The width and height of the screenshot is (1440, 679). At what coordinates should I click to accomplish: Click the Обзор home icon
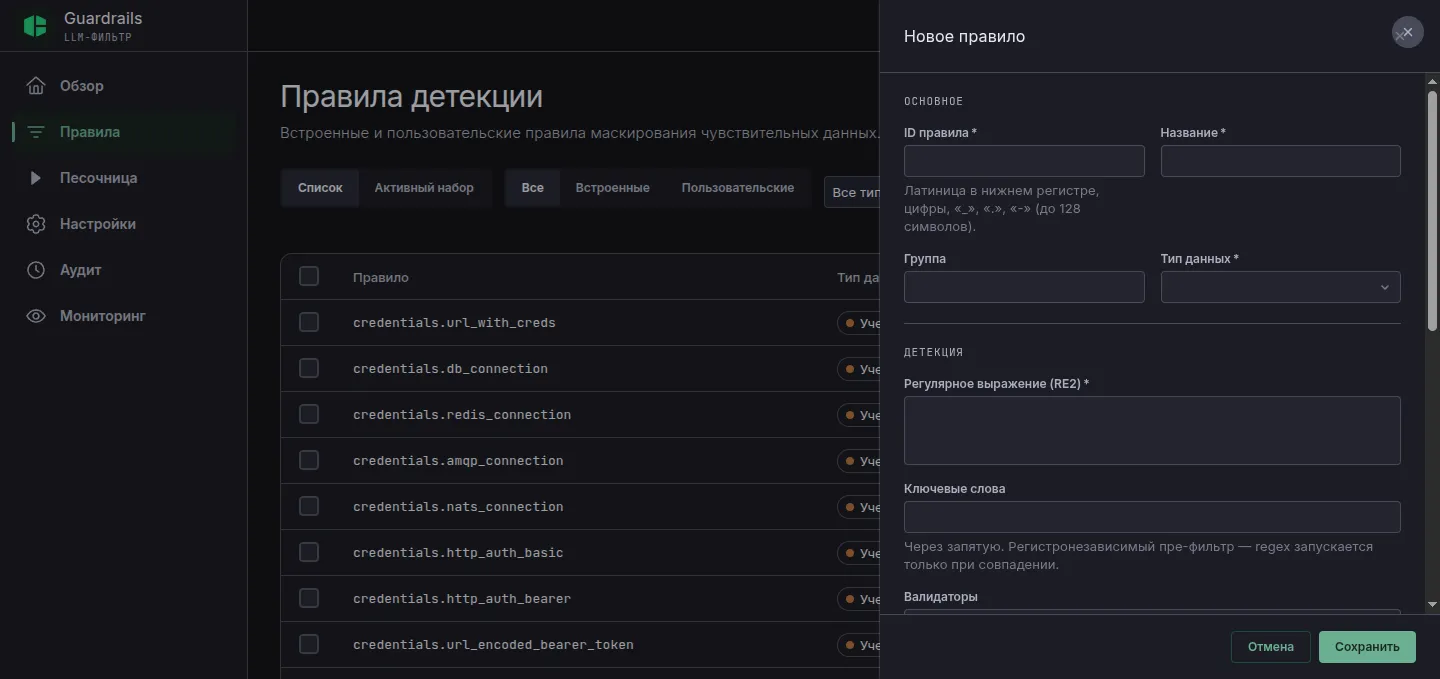click(36, 86)
